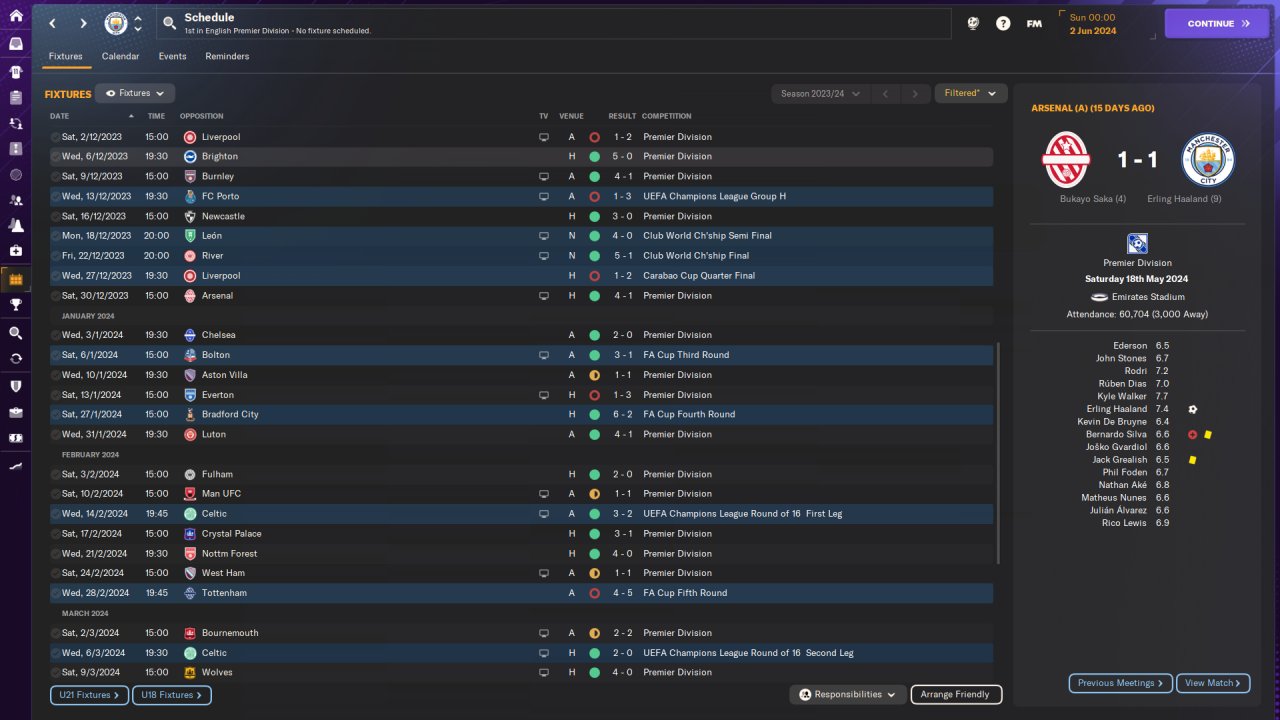Click the fixtures list vertical scrollbar
The image size is (1280, 720).
coord(998,454)
